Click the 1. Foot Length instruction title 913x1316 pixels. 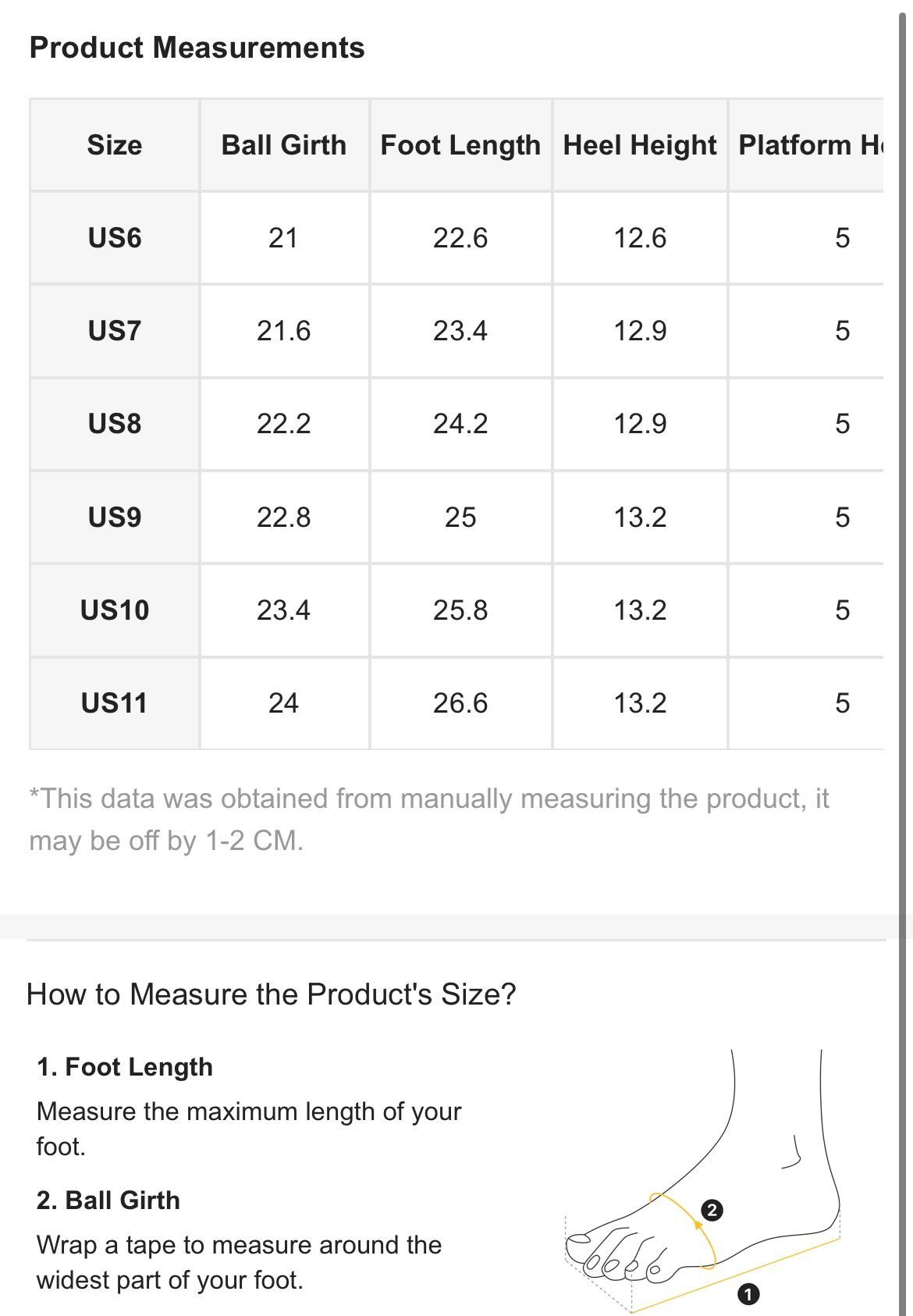point(125,1066)
